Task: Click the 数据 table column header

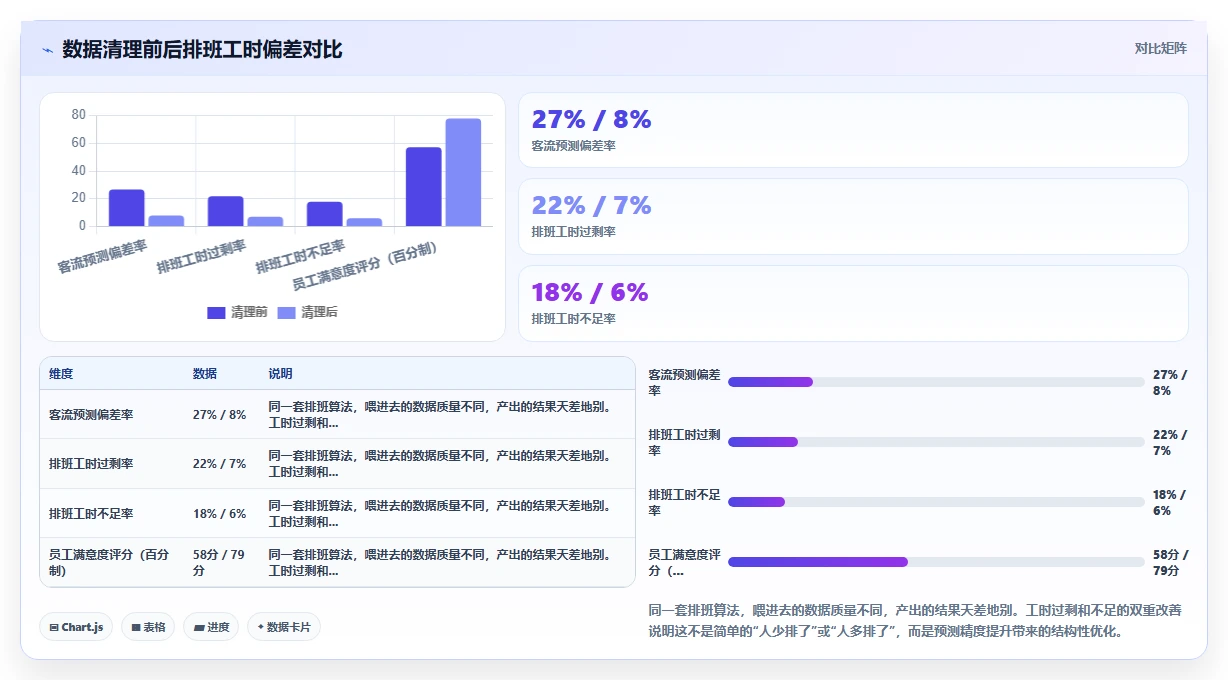Action: 205,373
